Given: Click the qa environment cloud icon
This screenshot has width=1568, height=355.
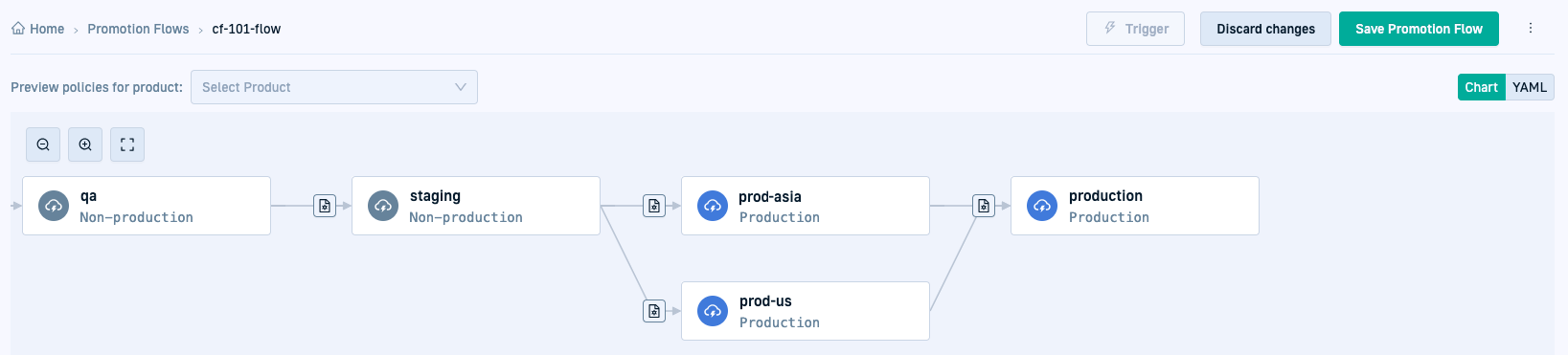Looking at the screenshot, I should click(54, 206).
